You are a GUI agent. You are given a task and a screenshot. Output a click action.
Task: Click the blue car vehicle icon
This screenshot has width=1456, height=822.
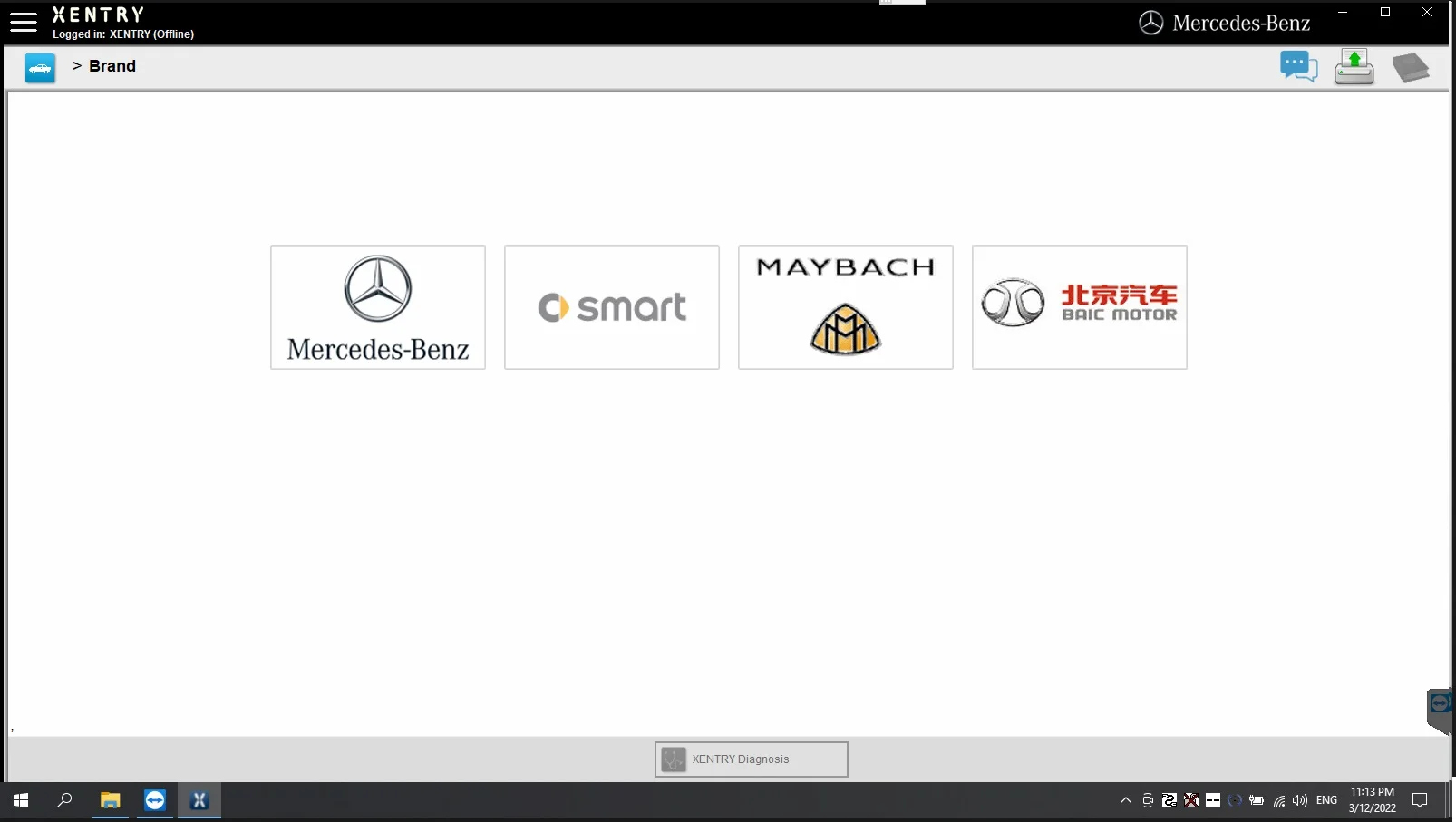40,68
